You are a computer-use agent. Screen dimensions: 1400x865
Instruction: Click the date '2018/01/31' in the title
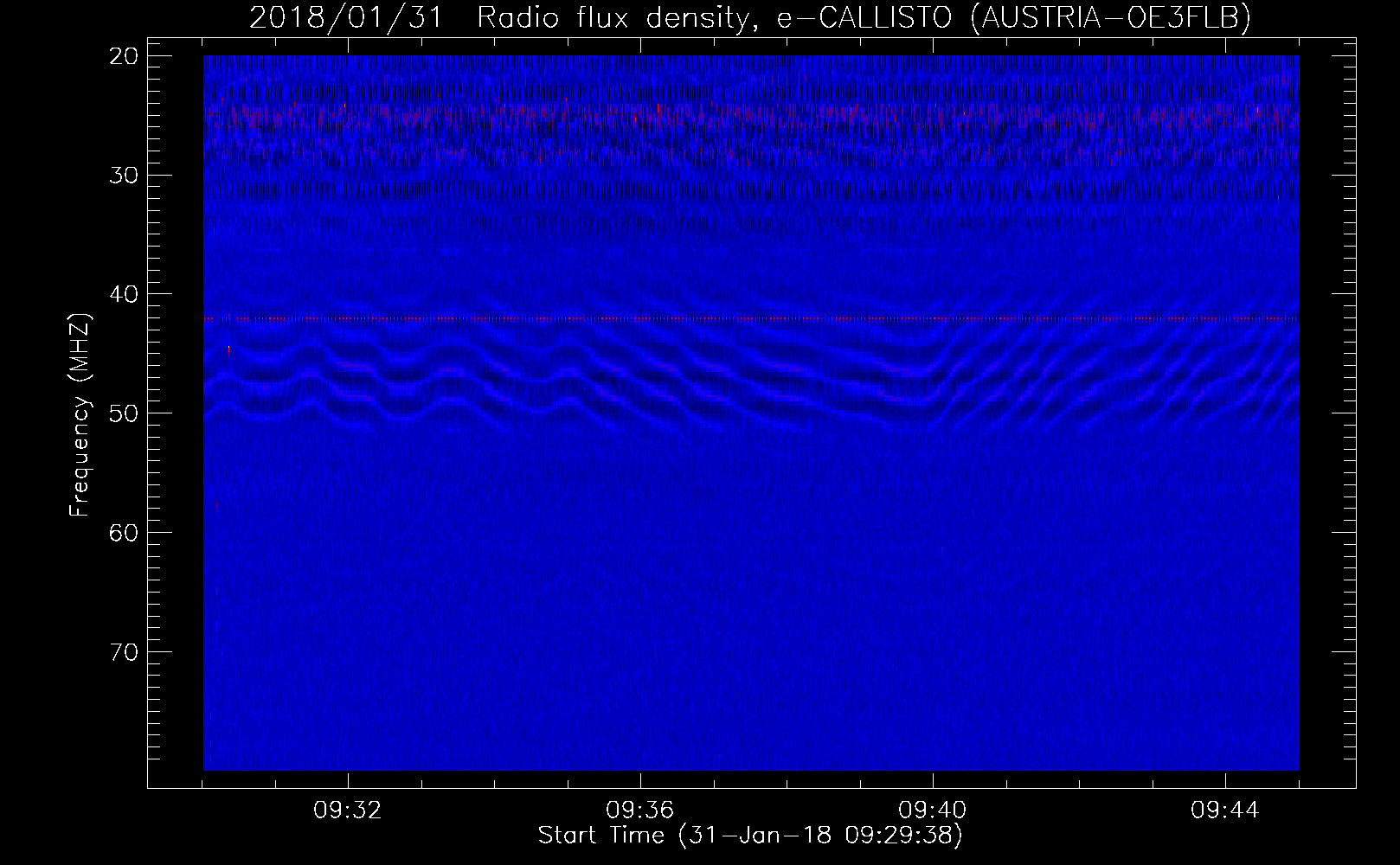(346, 16)
